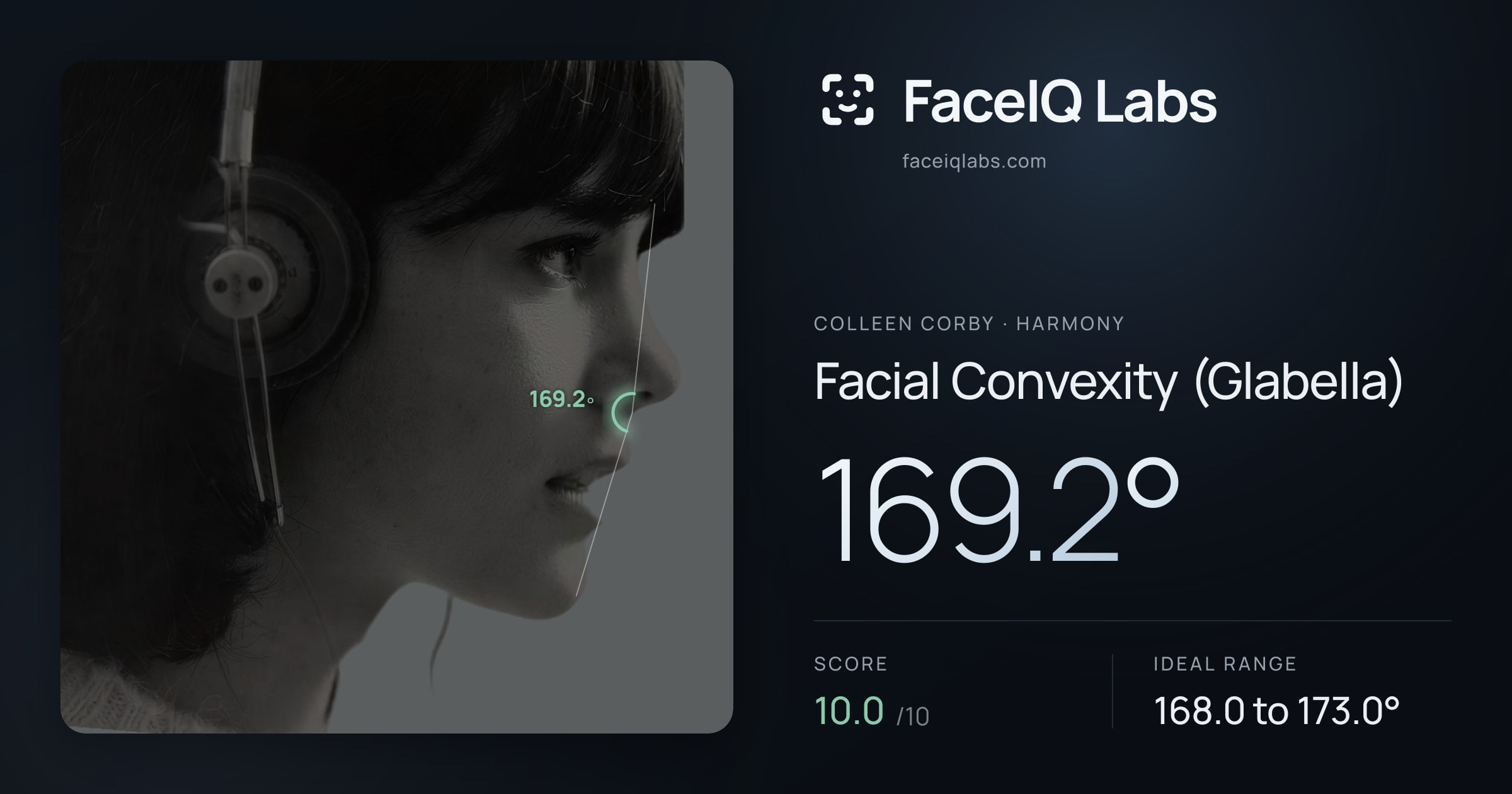The height and width of the screenshot is (794, 1512).
Task: Click the FaceIQ Labs face-scan logo icon
Action: pos(848,100)
